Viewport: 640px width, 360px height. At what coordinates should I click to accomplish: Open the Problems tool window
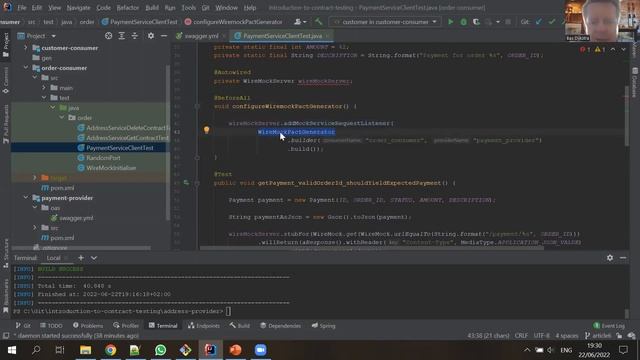[x=88, y=325]
